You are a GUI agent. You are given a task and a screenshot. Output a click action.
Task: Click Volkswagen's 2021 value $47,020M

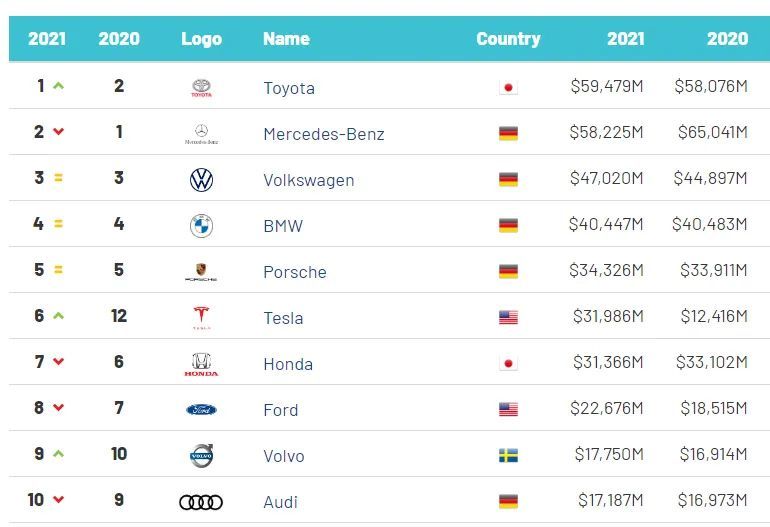coord(606,180)
